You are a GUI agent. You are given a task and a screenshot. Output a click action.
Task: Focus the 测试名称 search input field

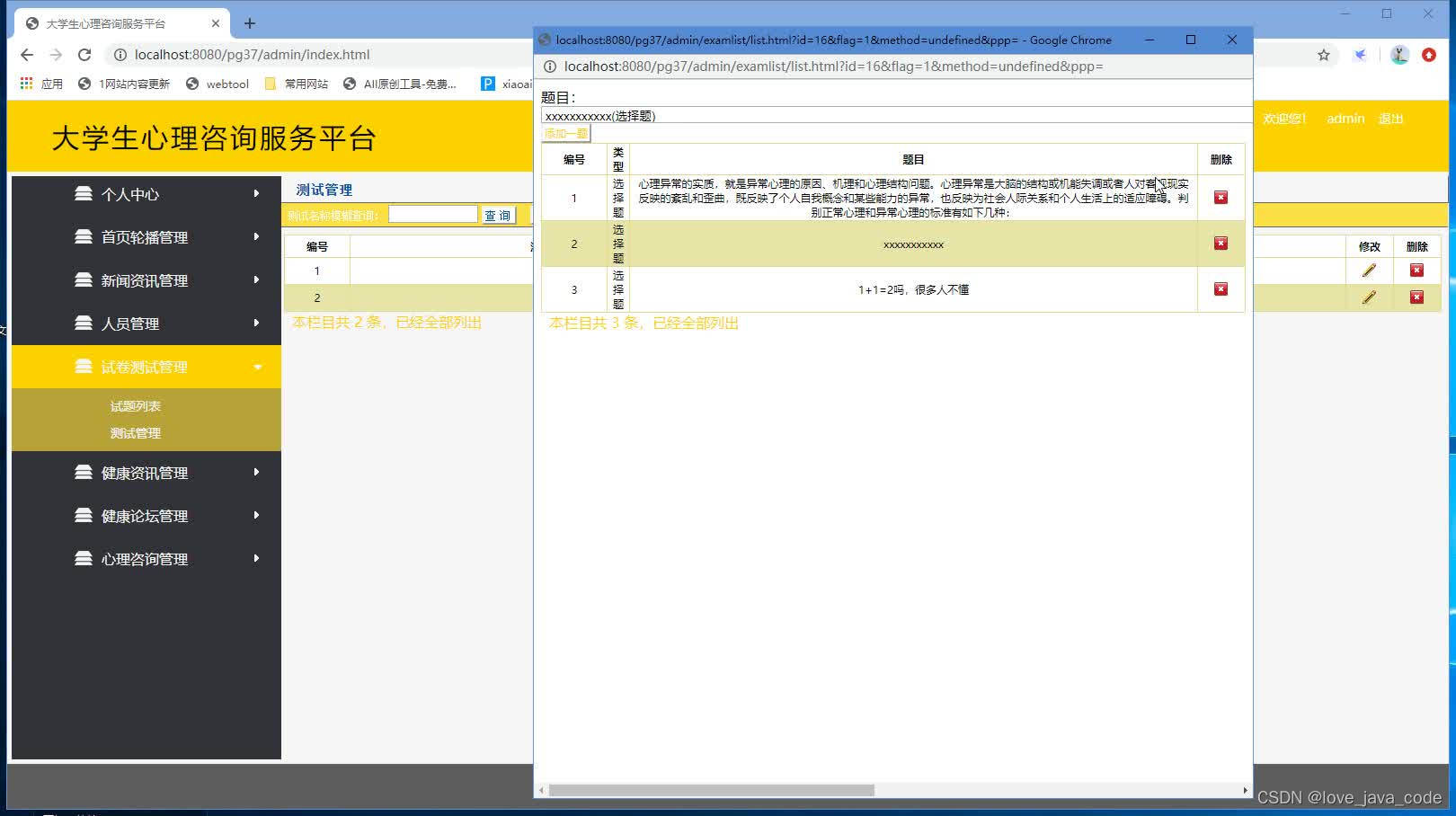[x=433, y=214]
